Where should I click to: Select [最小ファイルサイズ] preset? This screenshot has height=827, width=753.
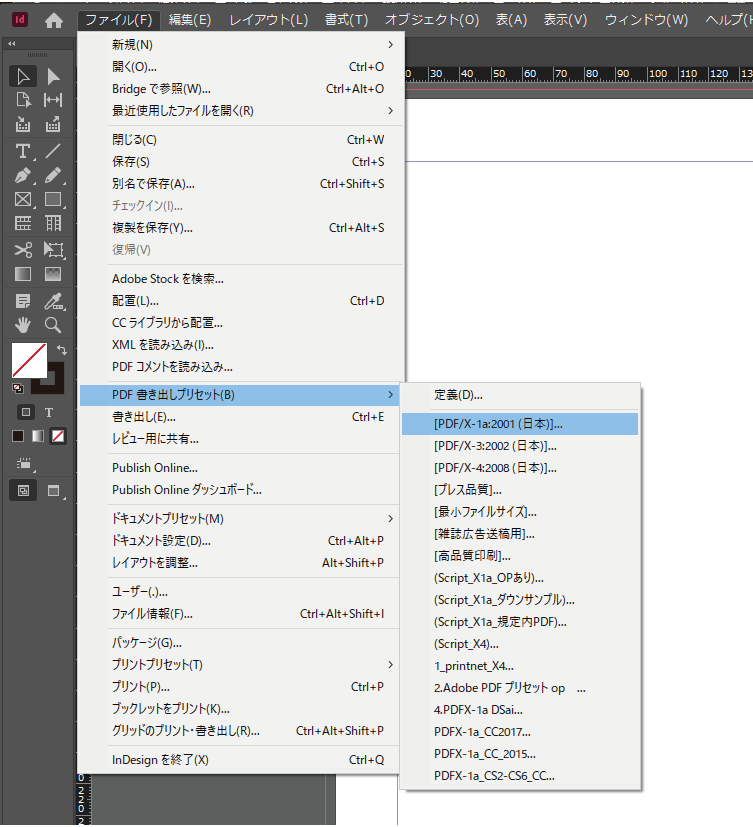pos(520,512)
